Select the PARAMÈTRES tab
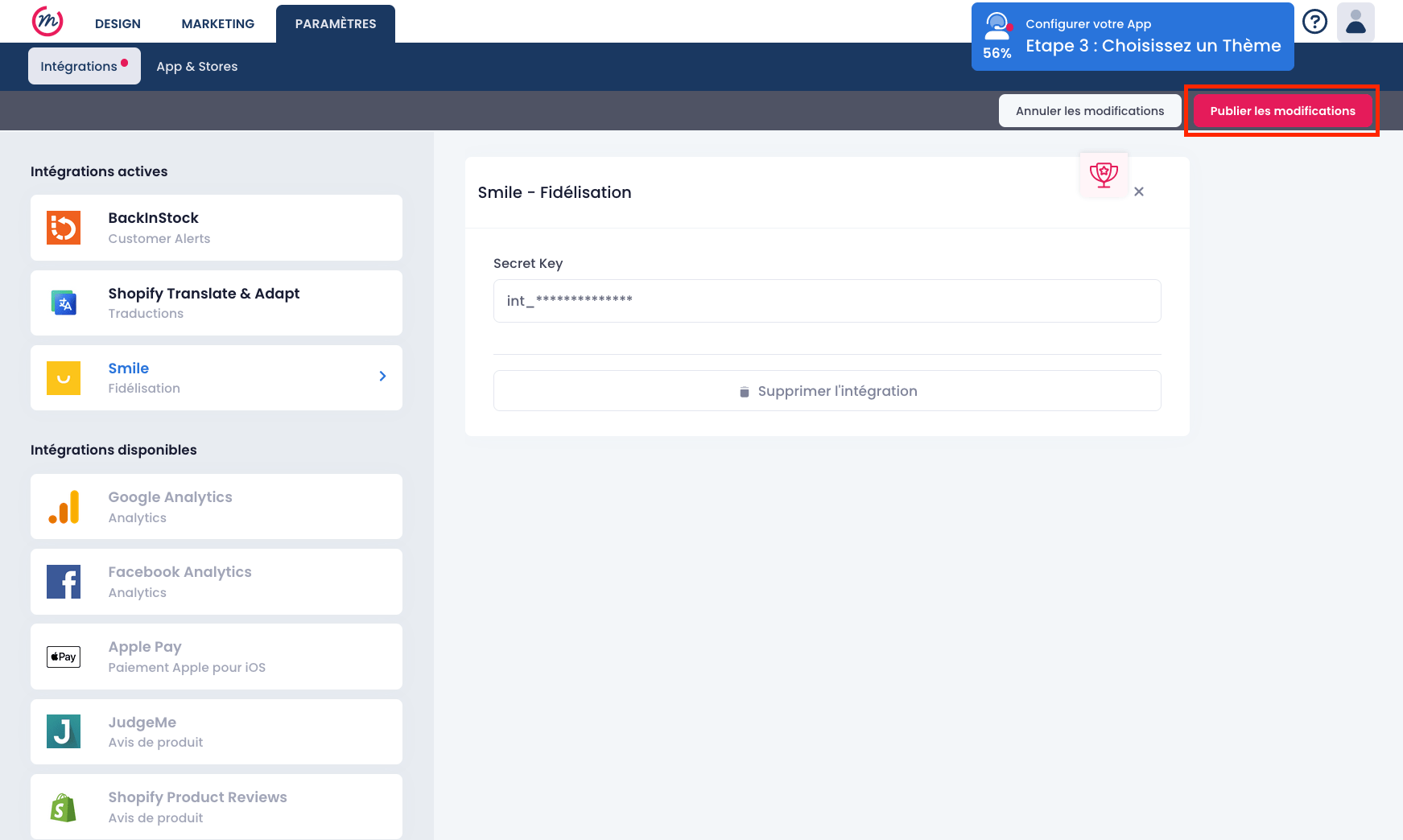 [336, 23]
